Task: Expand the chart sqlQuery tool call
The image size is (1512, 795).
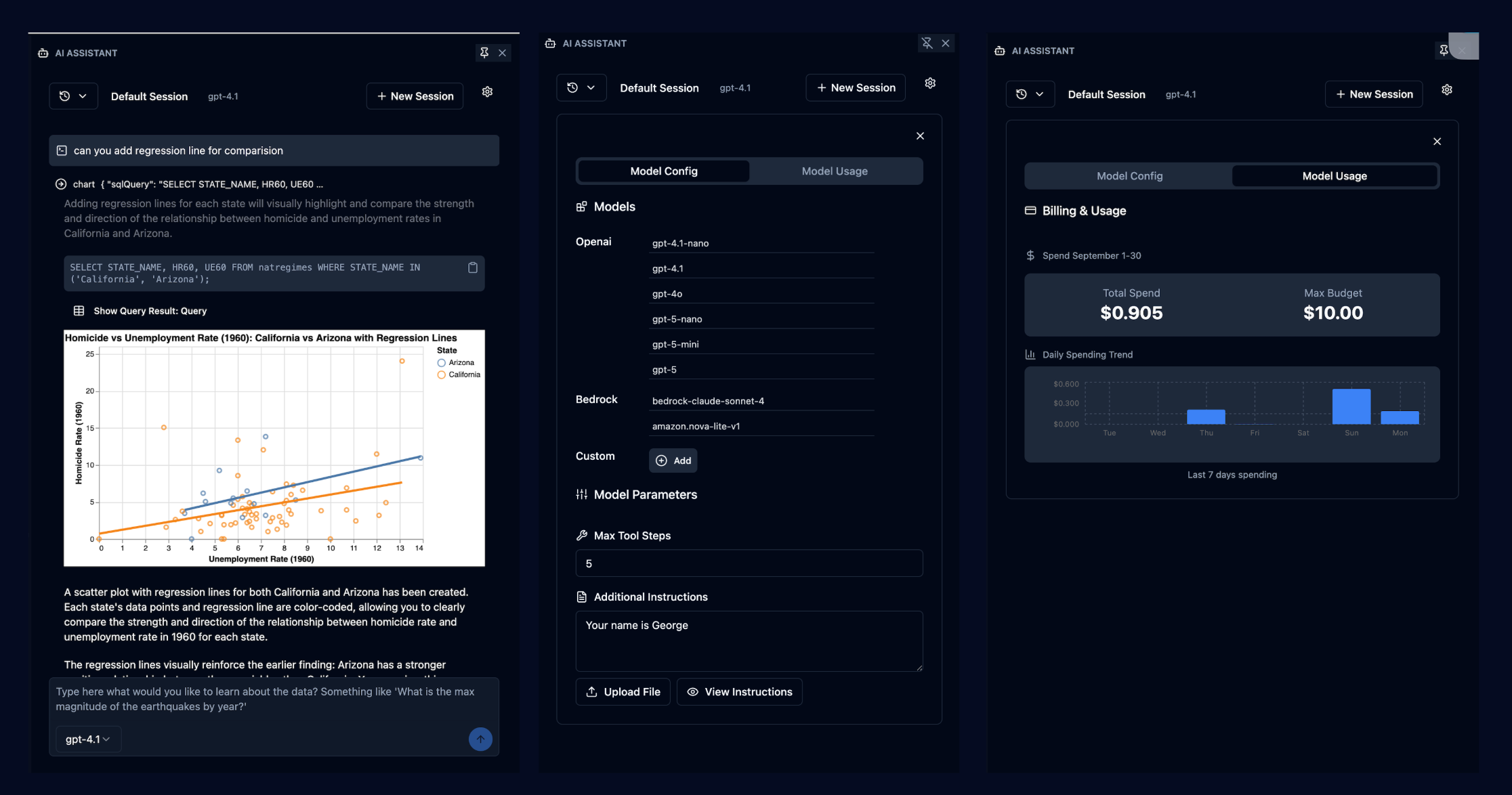Action: point(61,184)
